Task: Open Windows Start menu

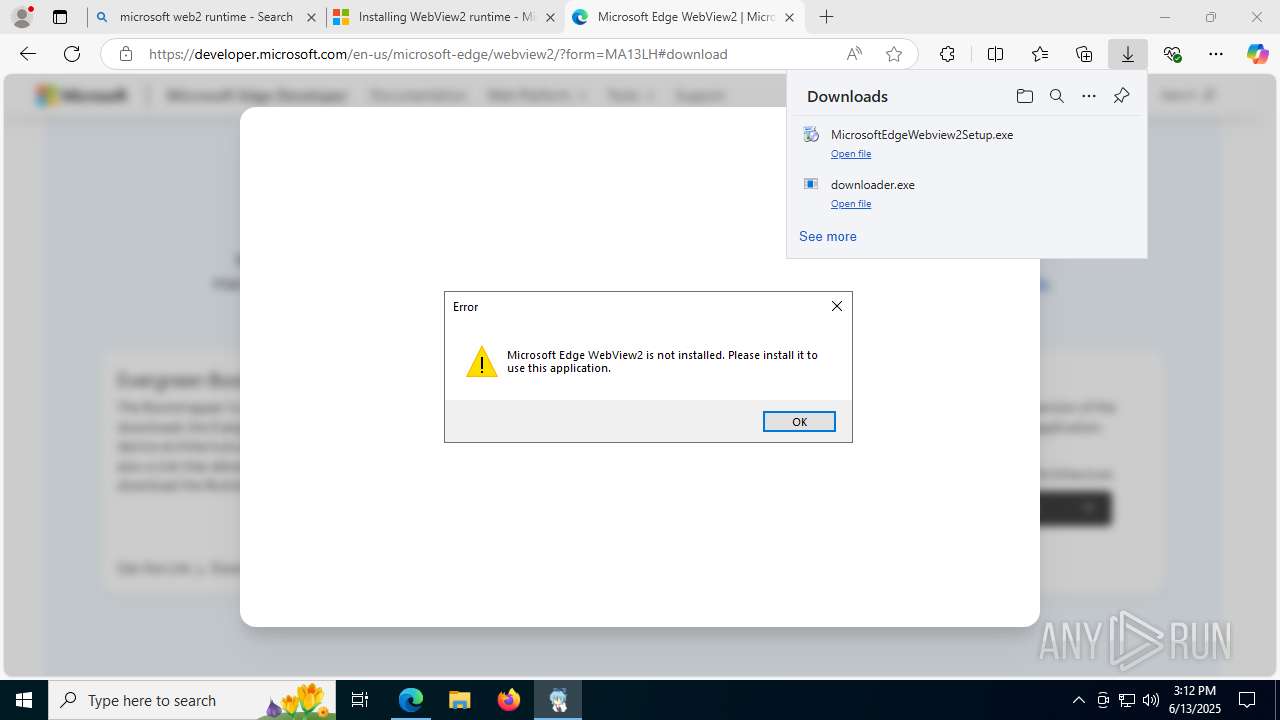Action: [x=24, y=700]
